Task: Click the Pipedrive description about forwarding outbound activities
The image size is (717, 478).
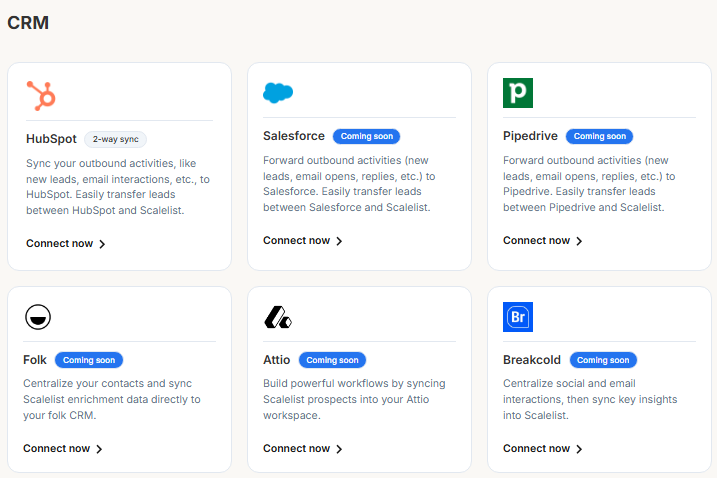Action: point(589,184)
